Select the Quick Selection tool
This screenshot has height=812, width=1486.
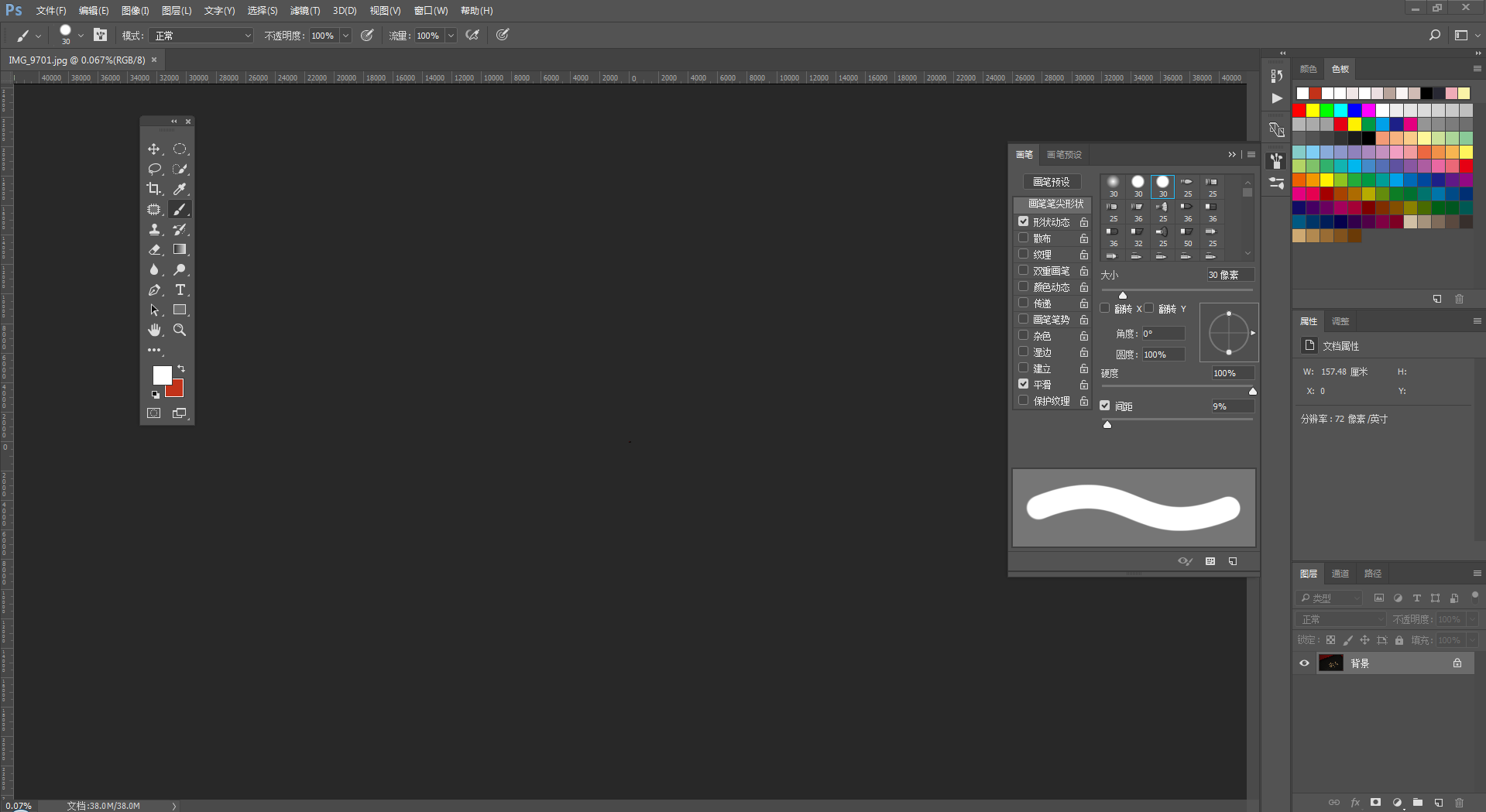point(180,169)
